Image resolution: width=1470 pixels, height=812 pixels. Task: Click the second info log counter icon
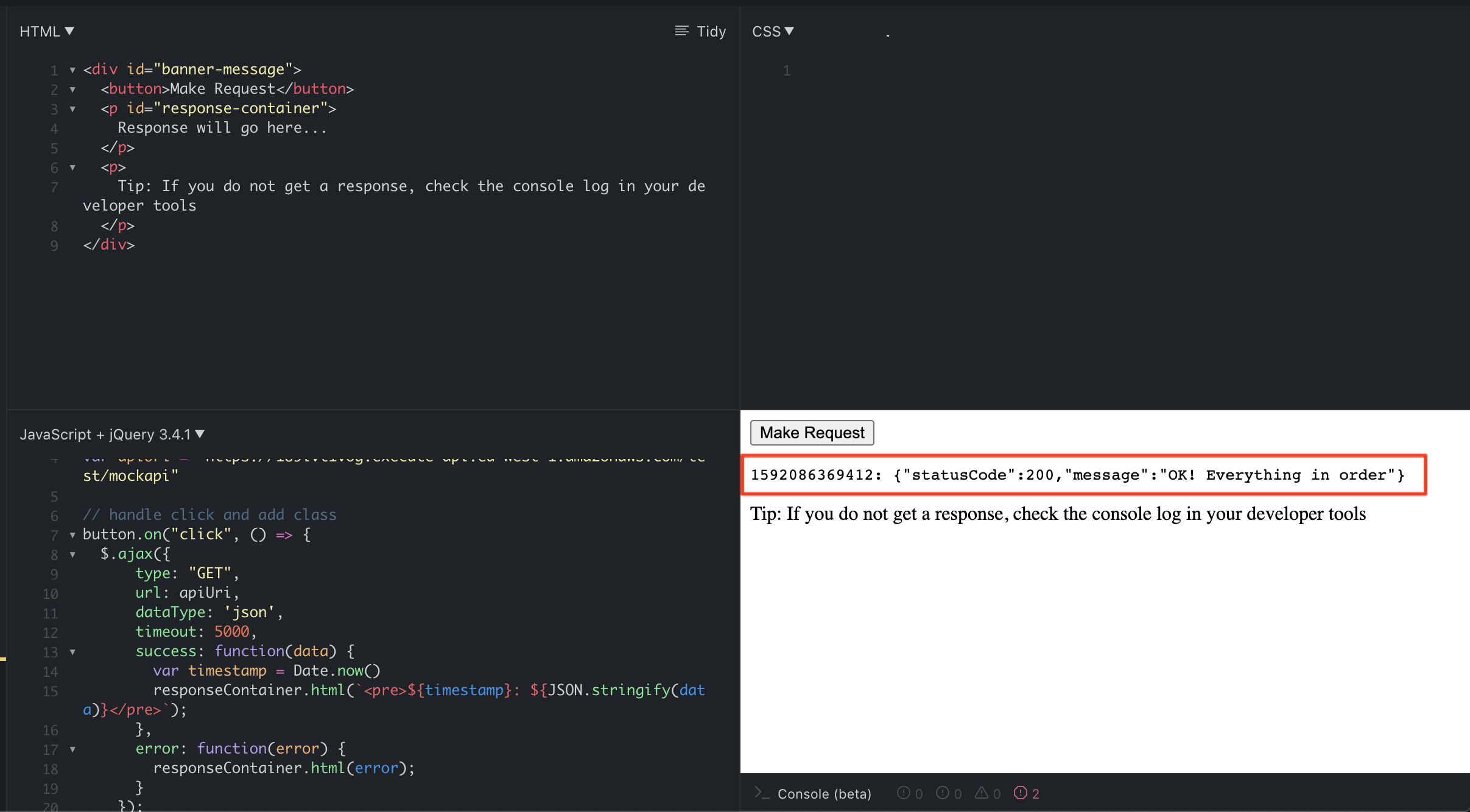tap(943, 793)
